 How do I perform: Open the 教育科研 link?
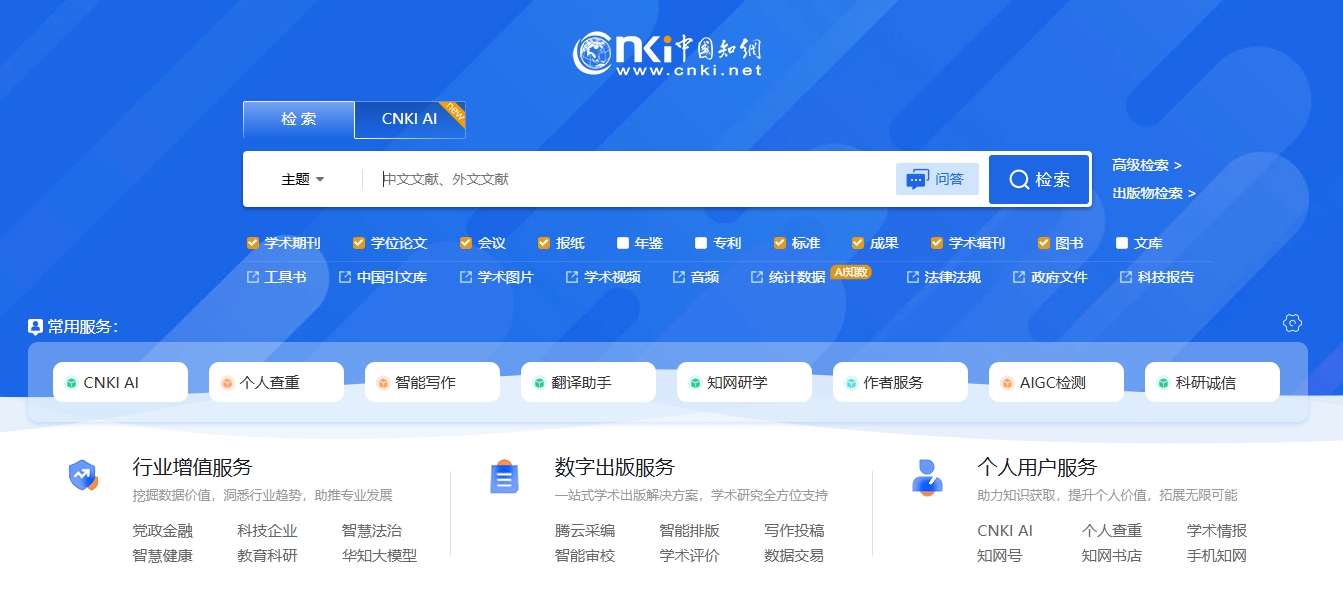[x=267, y=556]
